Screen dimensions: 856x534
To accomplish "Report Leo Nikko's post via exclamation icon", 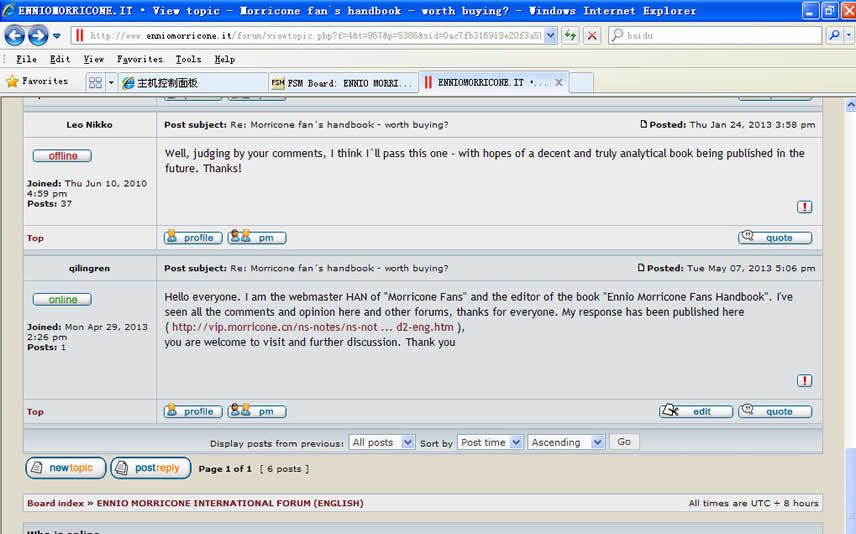I will coord(804,207).
